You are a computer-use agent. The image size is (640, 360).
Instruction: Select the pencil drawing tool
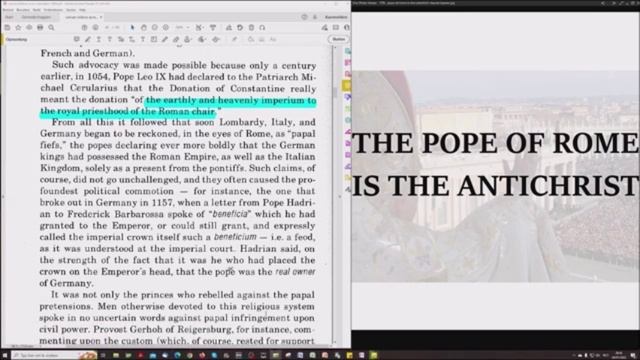[164, 39]
